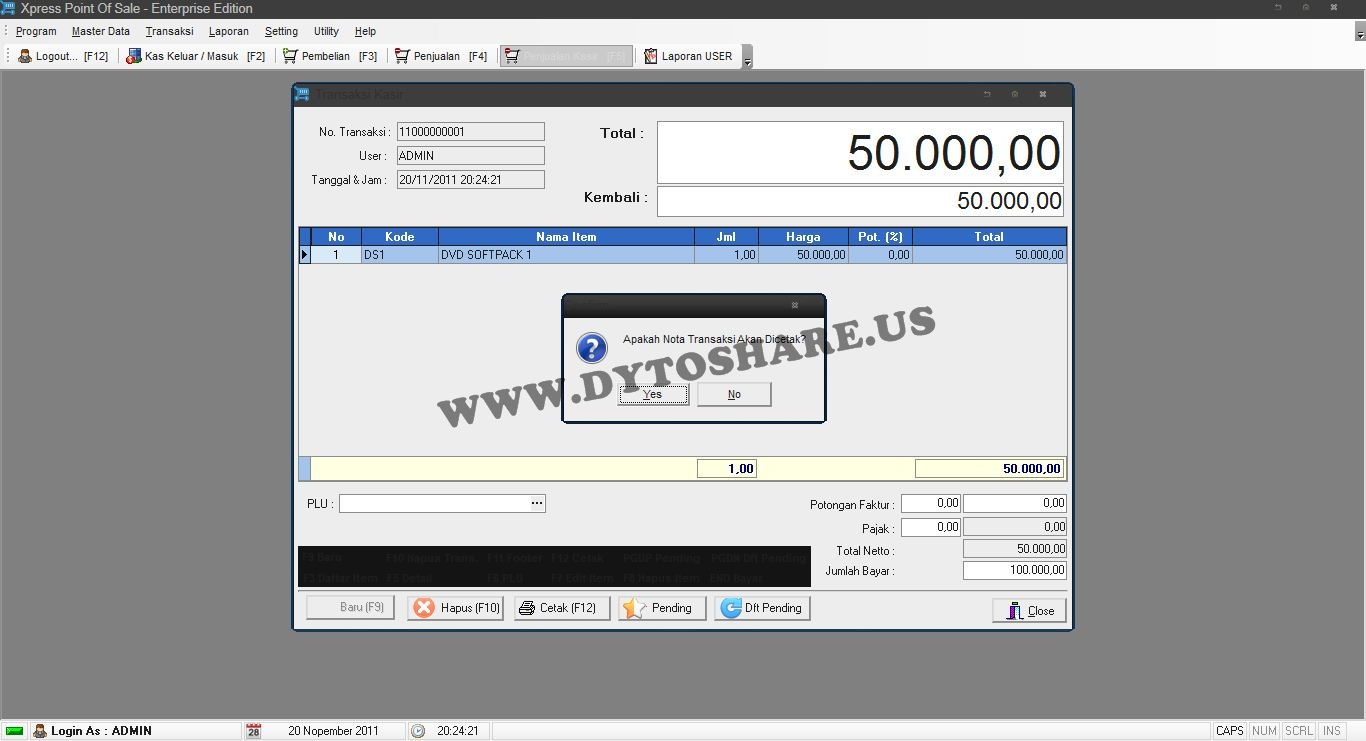The width and height of the screenshot is (1366, 741).
Task: Open the Utility menu
Action: (x=326, y=31)
